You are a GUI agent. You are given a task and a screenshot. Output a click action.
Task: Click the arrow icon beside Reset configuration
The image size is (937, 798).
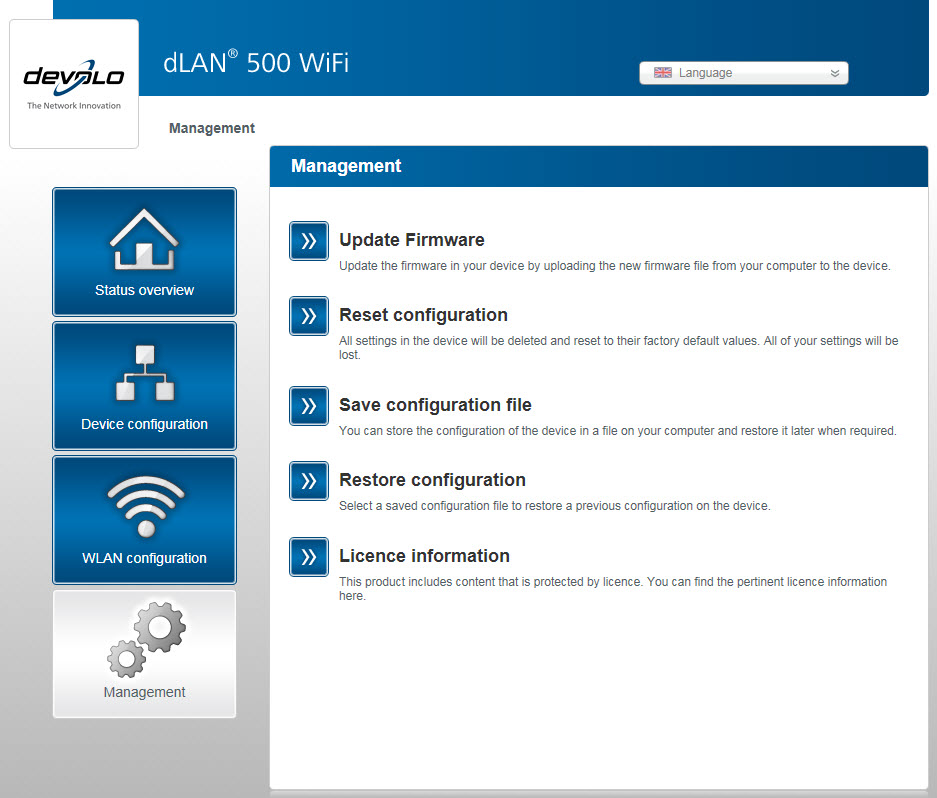[309, 316]
